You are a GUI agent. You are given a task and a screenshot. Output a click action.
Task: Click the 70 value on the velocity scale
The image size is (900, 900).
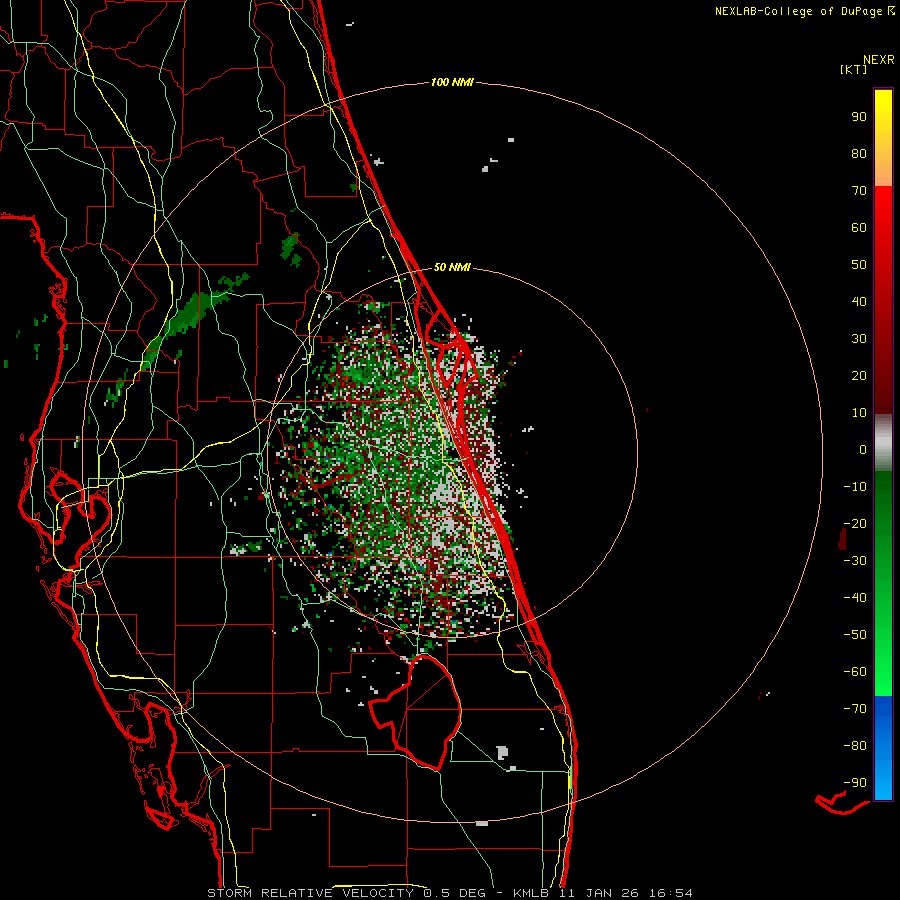859,191
